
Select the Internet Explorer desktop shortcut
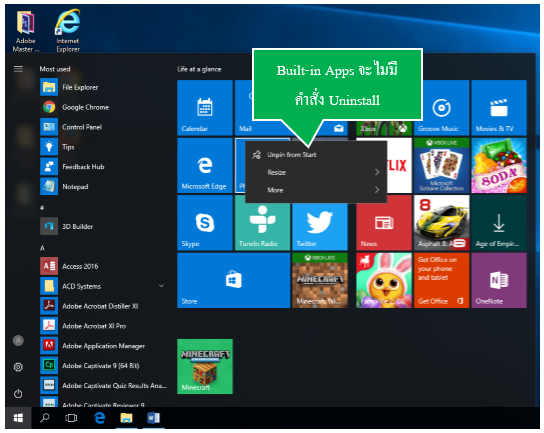(x=68, y=32)
